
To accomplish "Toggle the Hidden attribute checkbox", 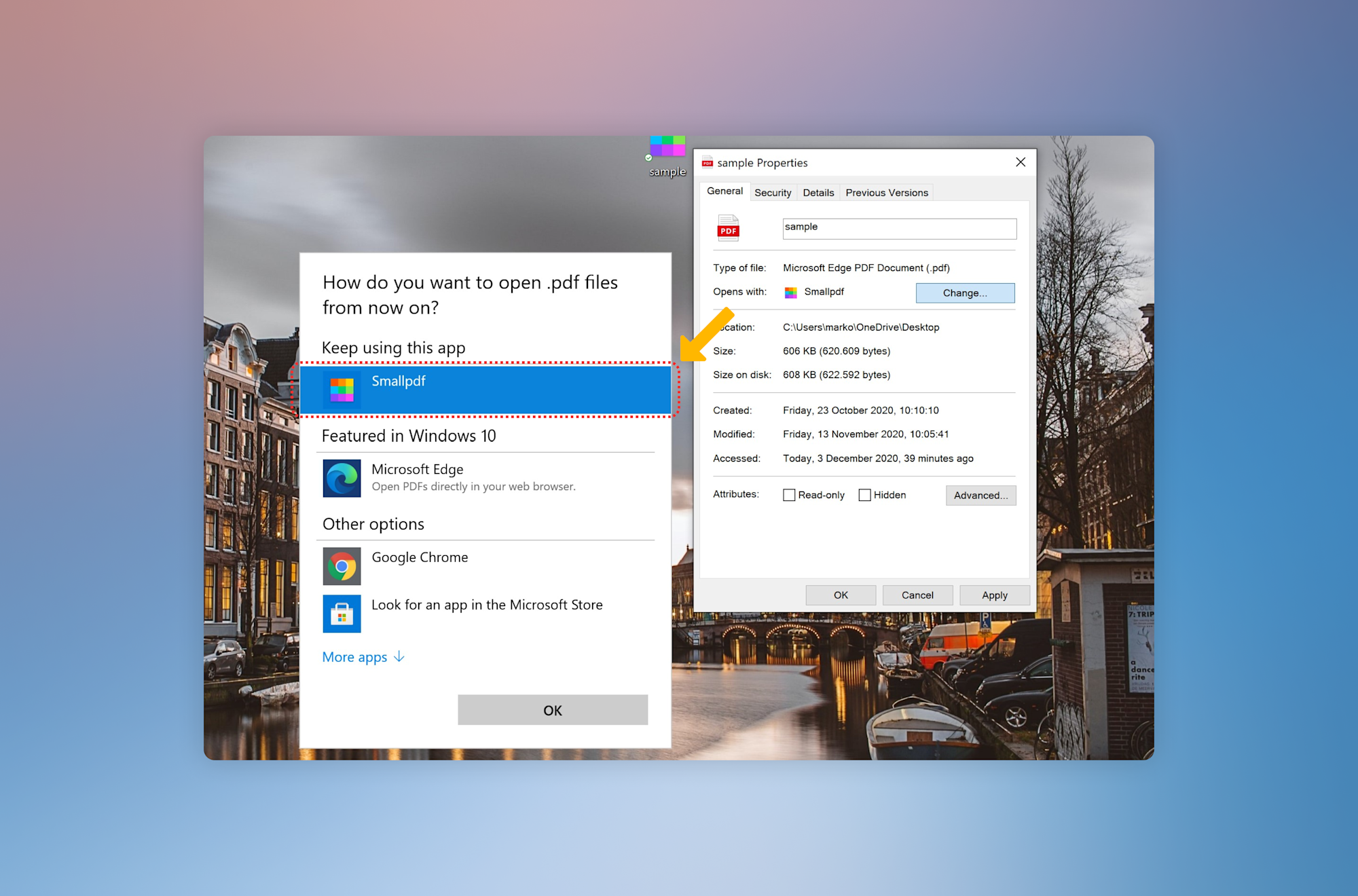I will pyautogui.click(x=864, y=494).
